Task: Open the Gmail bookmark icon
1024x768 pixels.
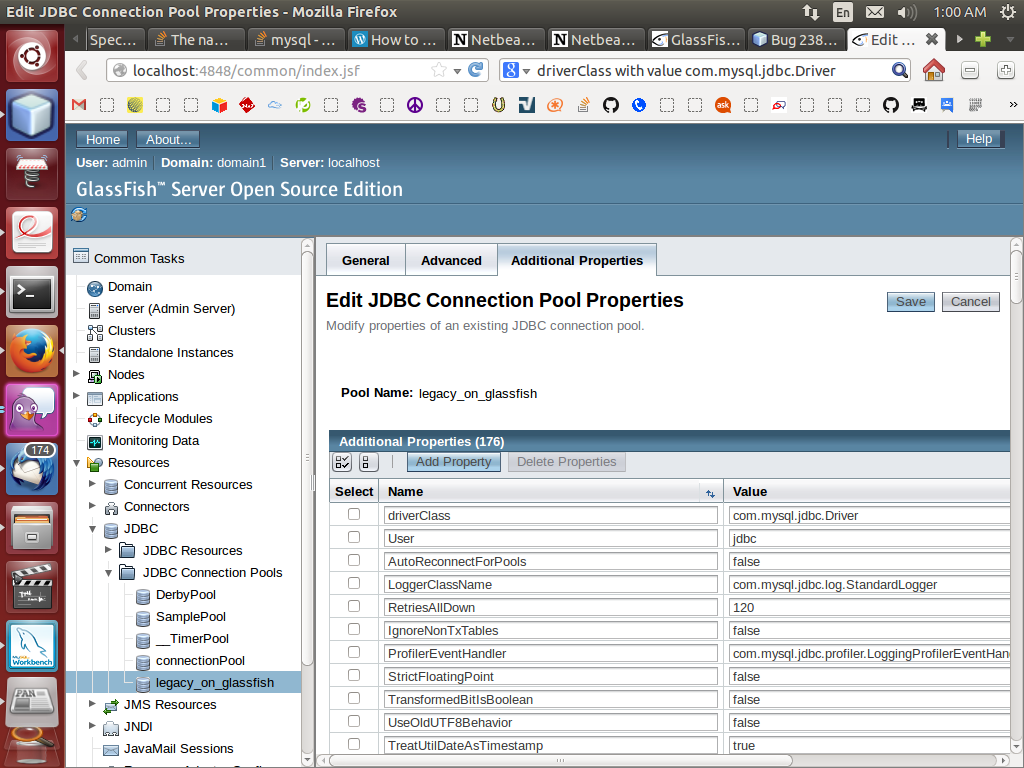Action: click(79, 104)
